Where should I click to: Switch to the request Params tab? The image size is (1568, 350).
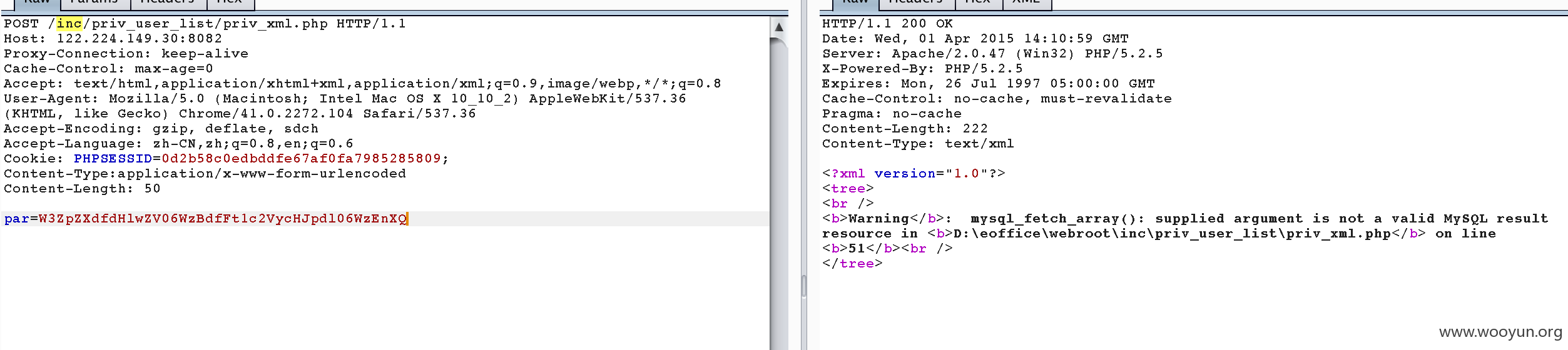coord(95,2)
